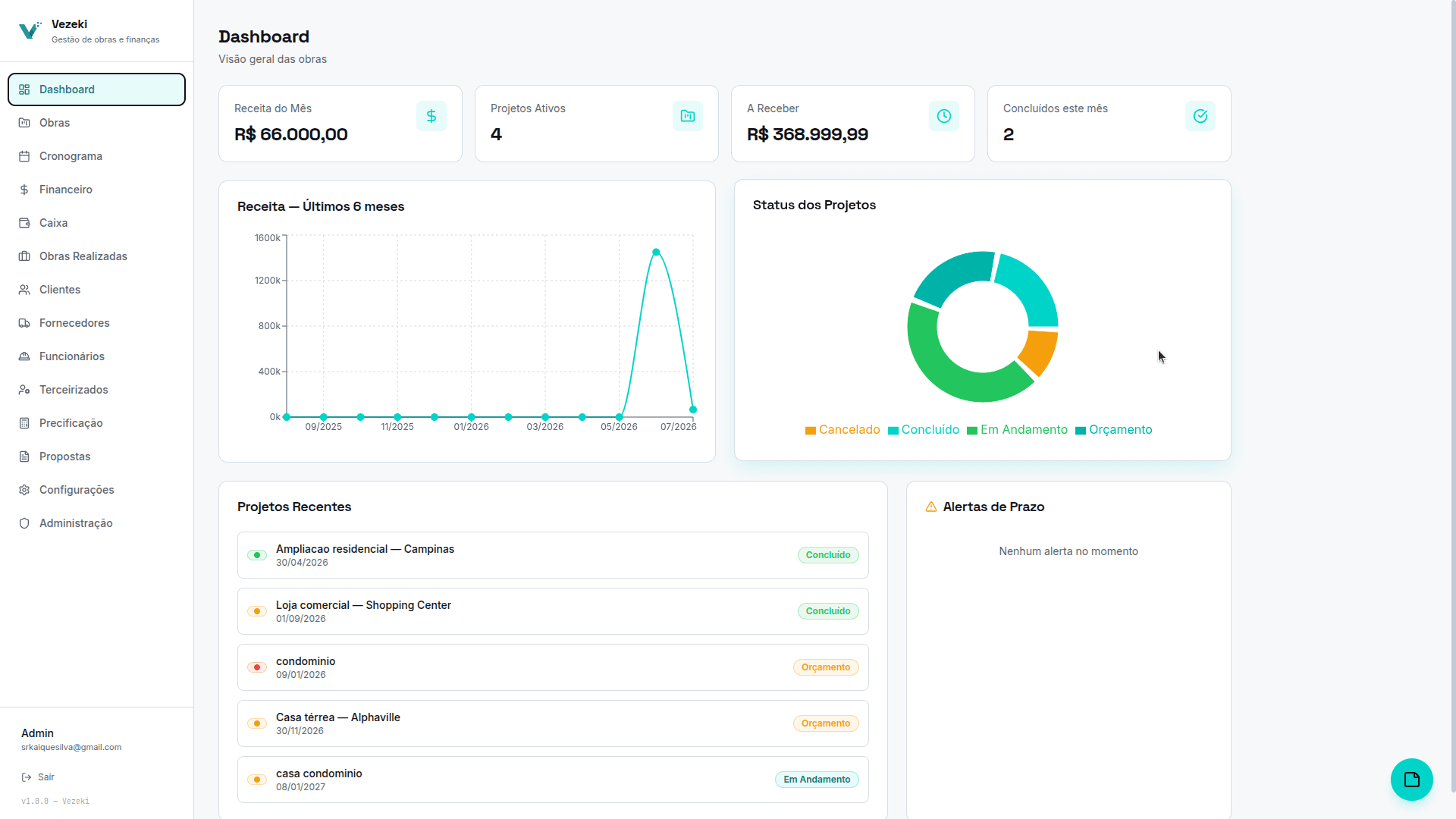Open the Financeiro section
Screen dimensions: 1456x819
96,190
